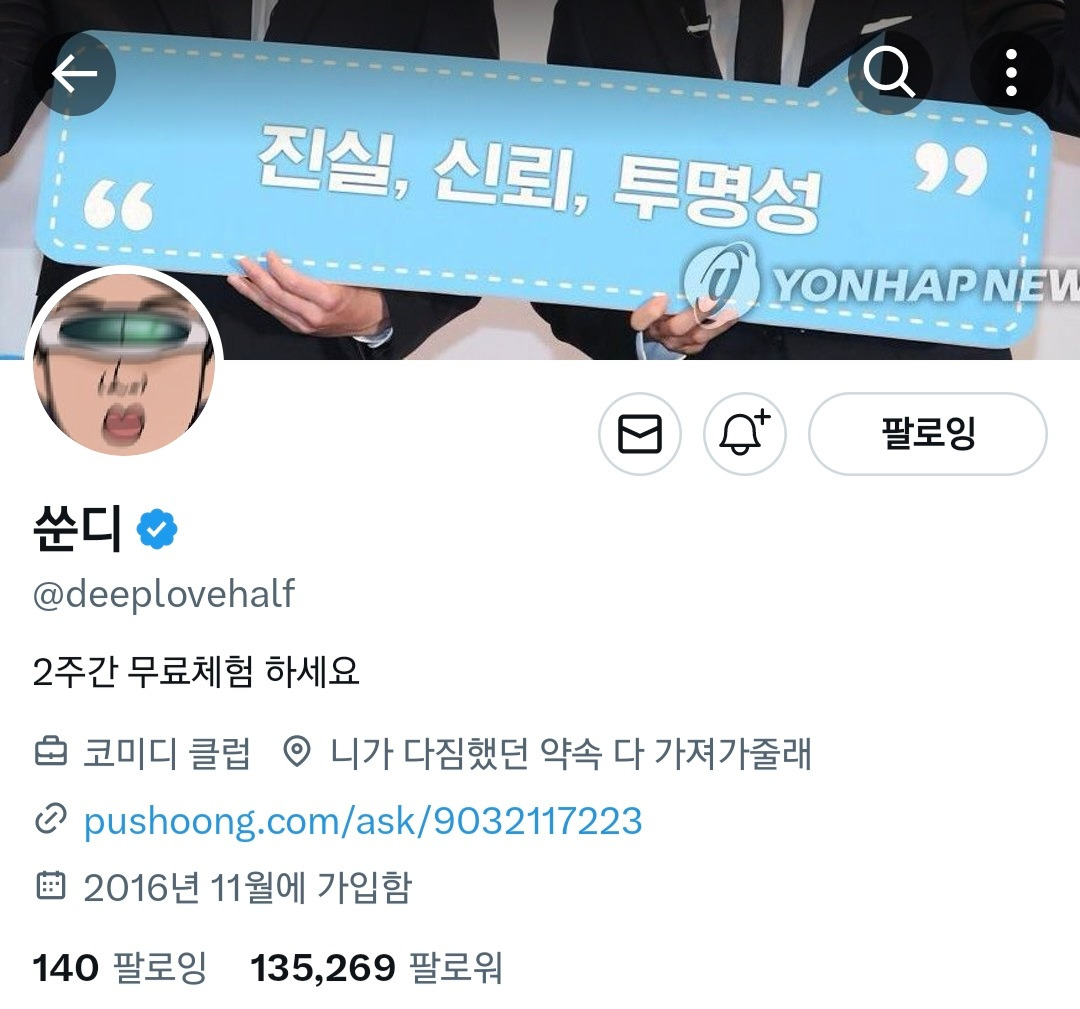This screenshot has width=1080, height=1009.
Task: Tap the blue verified badge
Action: (157, 529)
